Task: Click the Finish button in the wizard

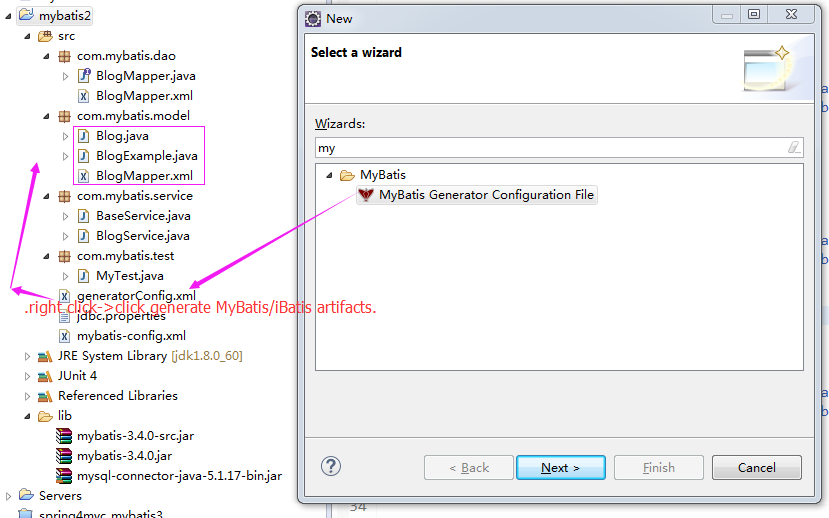Action: pos(659,468)
